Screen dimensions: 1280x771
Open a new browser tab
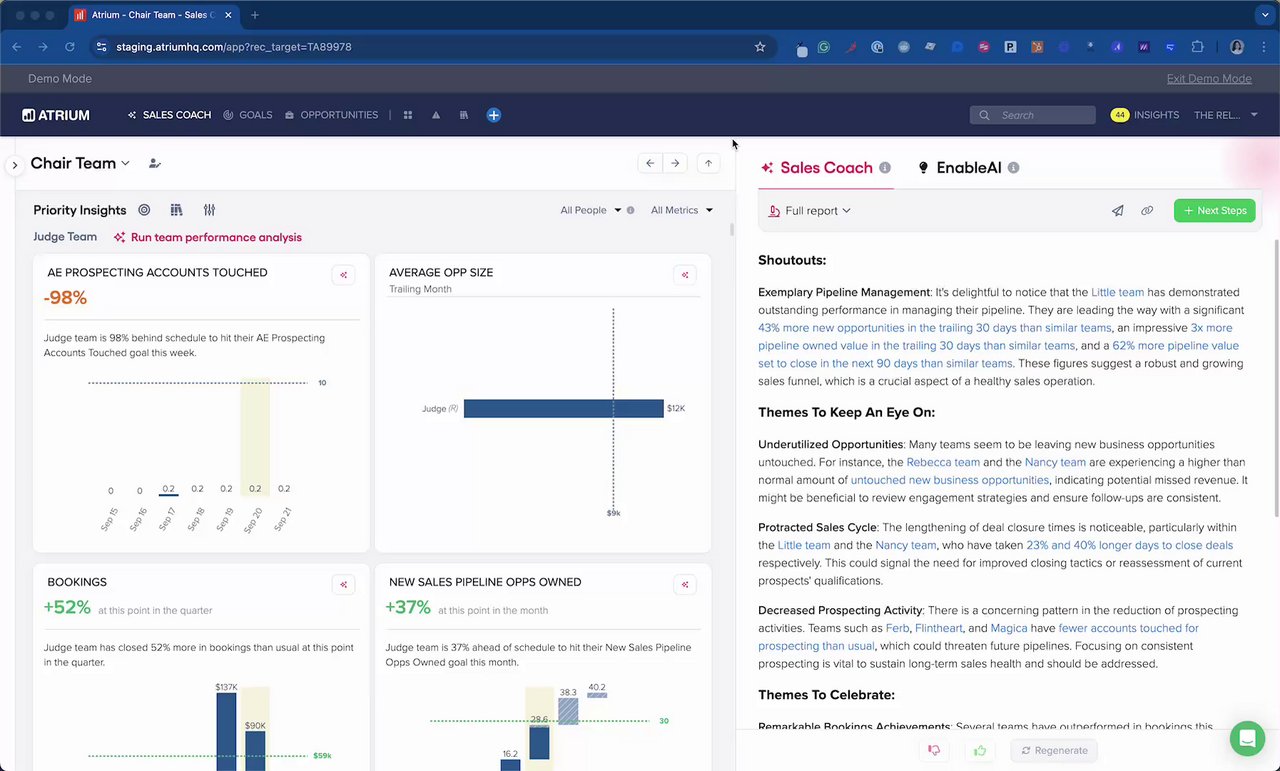point(255,15)
